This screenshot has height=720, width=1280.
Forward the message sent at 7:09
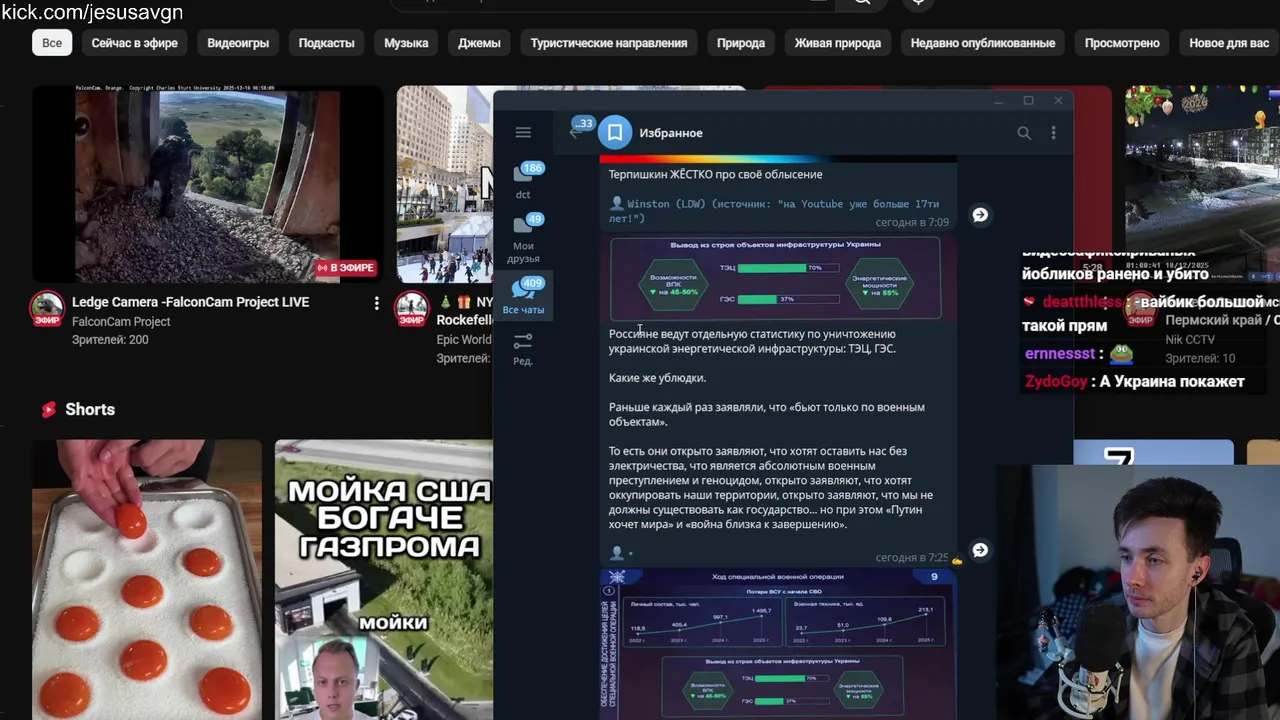pos(980,215)
